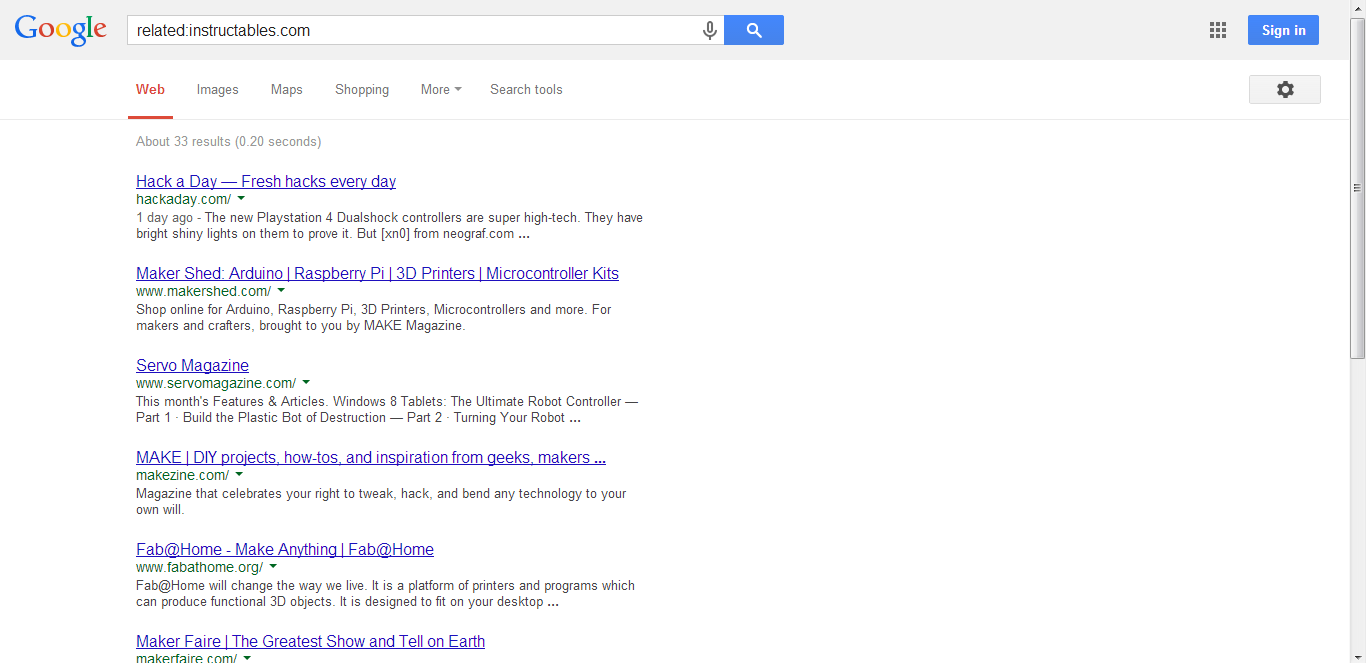1366x663 pixels.
Task: Click the www.servomagazine.com/ URL text
Action: pyautogui.click(x=216, y=383)
